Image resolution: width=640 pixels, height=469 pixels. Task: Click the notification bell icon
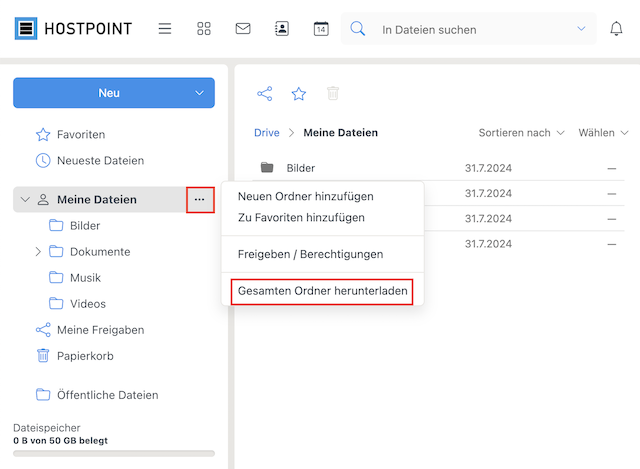click(x=616, y=29)
